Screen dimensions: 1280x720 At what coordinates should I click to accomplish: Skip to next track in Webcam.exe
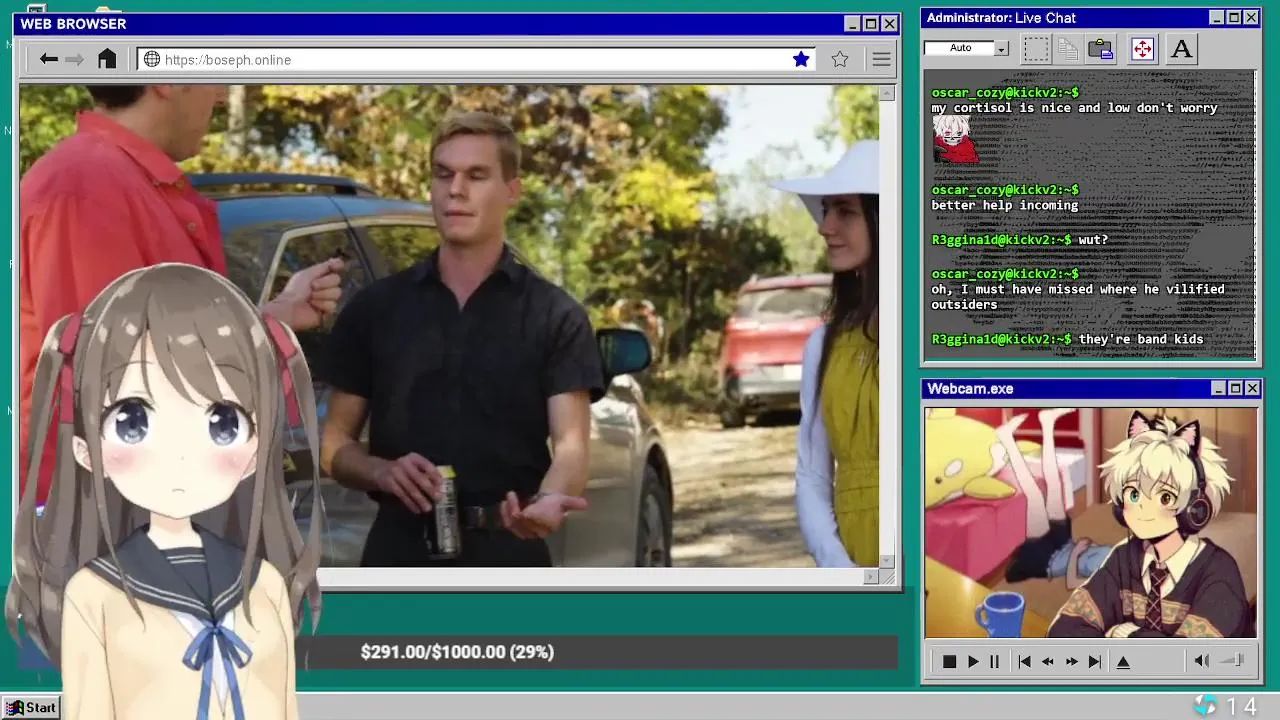1095,661
